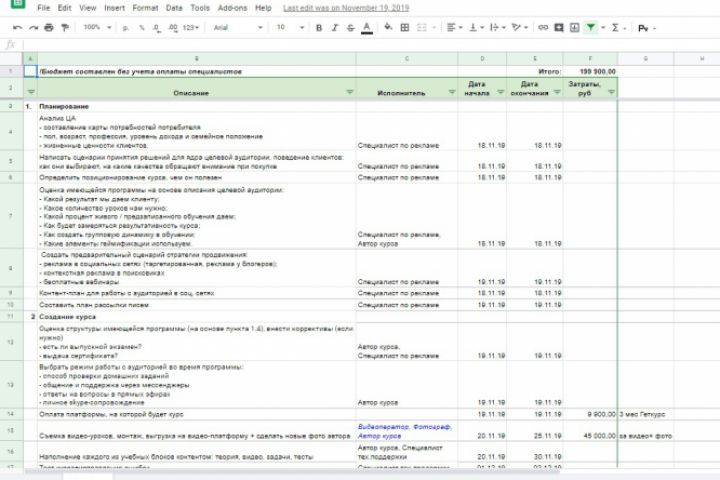
Task: Select row 14 header
Action: (x=11, y=414)
